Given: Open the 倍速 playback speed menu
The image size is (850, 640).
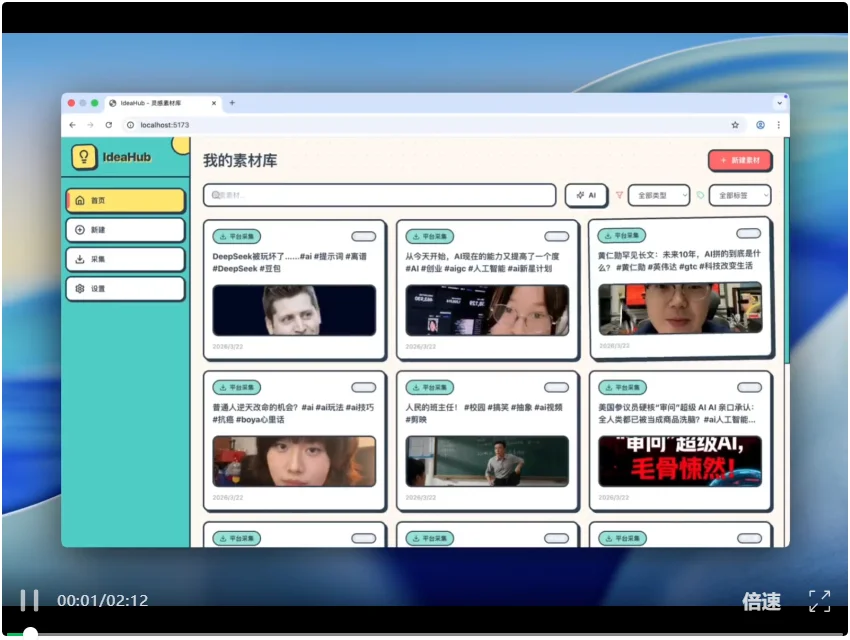Looking at the screenshot, I should pyautogui.click(x=761, y=601).
